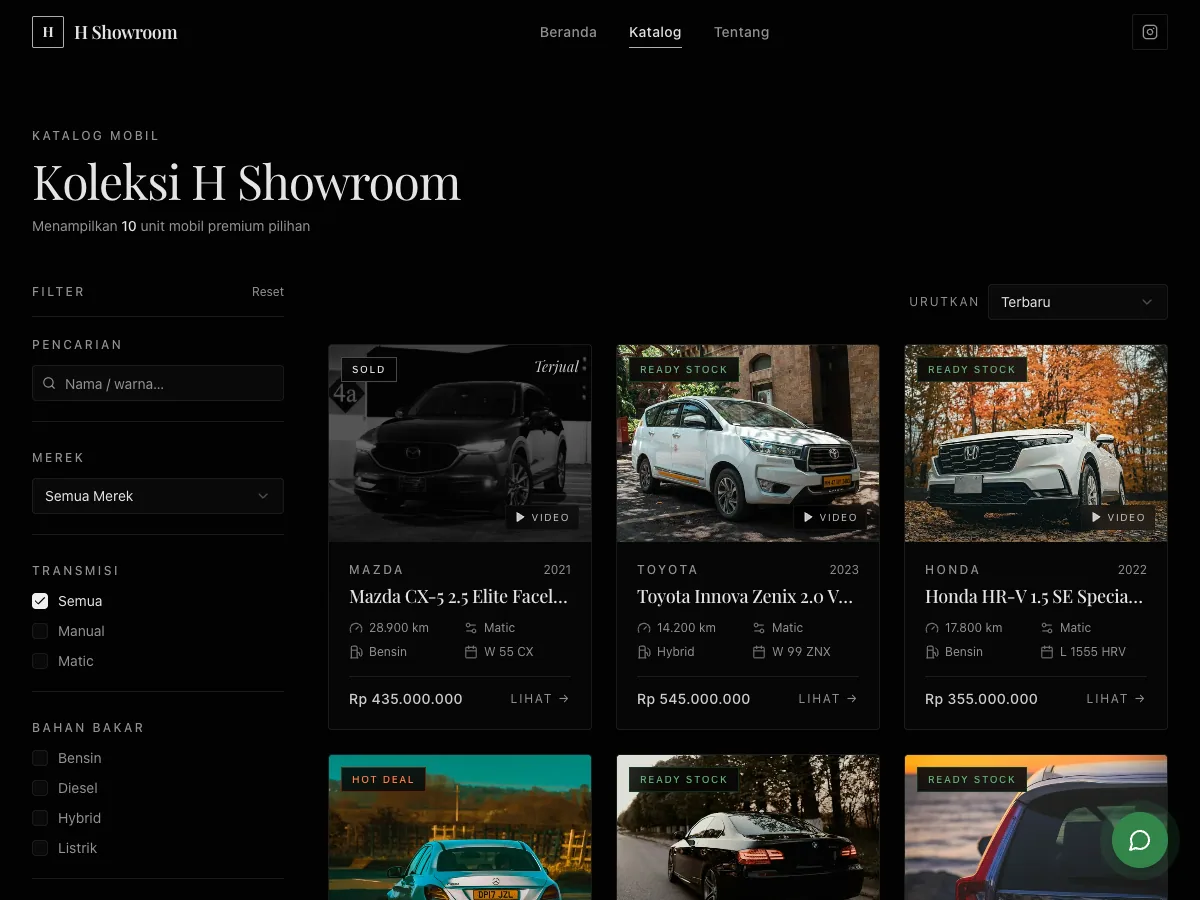Screen dimensions: 1200x900
Task: Open the green chat bubble button
Action: coord(1140,840)
